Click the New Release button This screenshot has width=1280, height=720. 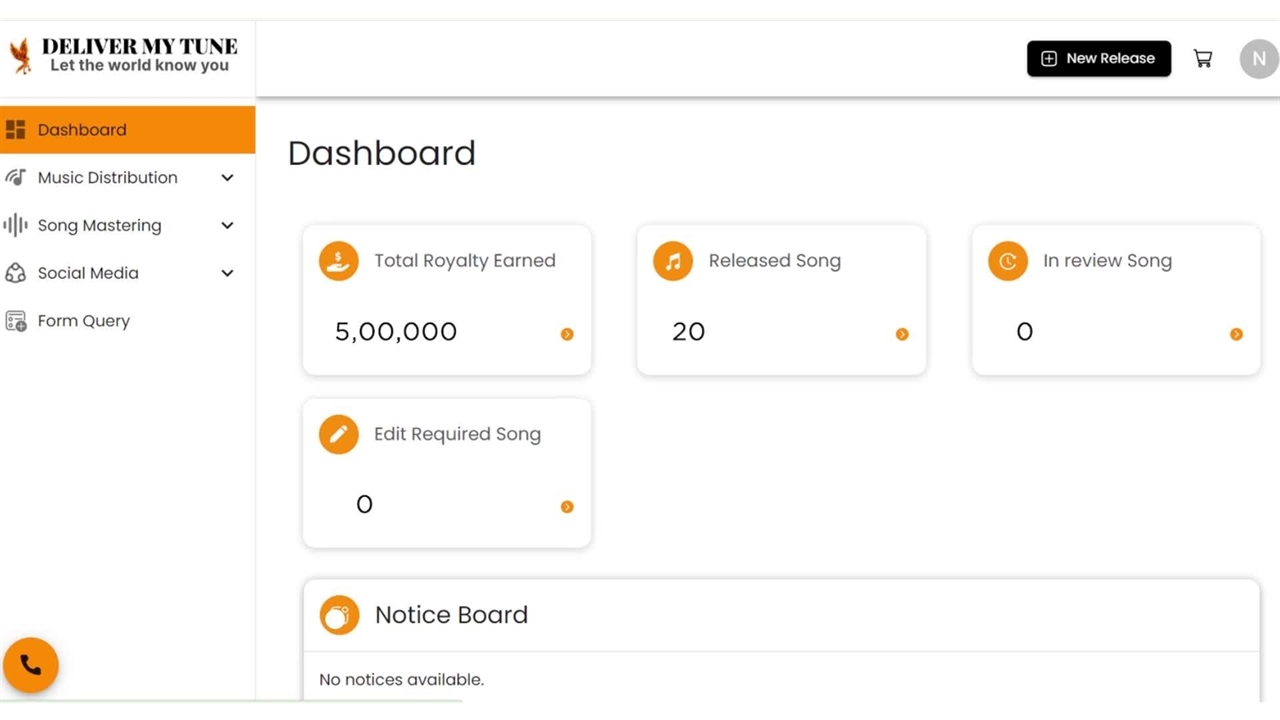(1098, 59)
